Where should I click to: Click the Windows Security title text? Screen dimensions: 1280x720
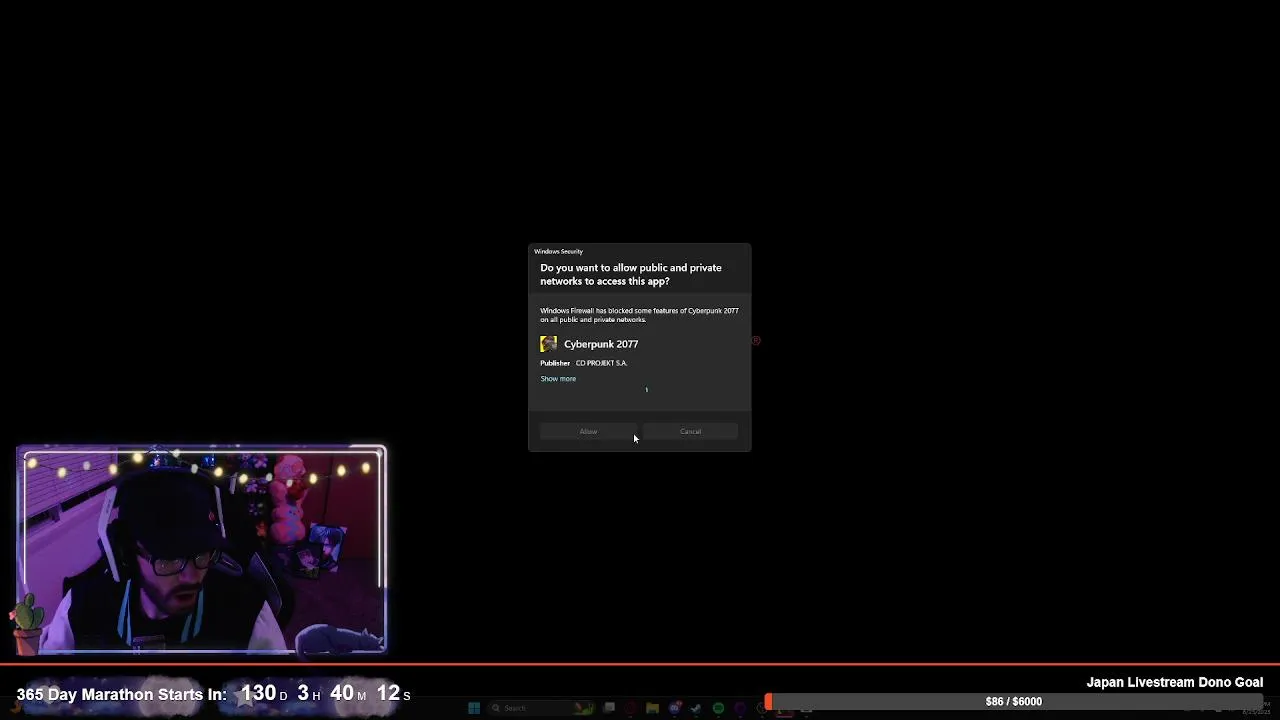coord(558,251)
